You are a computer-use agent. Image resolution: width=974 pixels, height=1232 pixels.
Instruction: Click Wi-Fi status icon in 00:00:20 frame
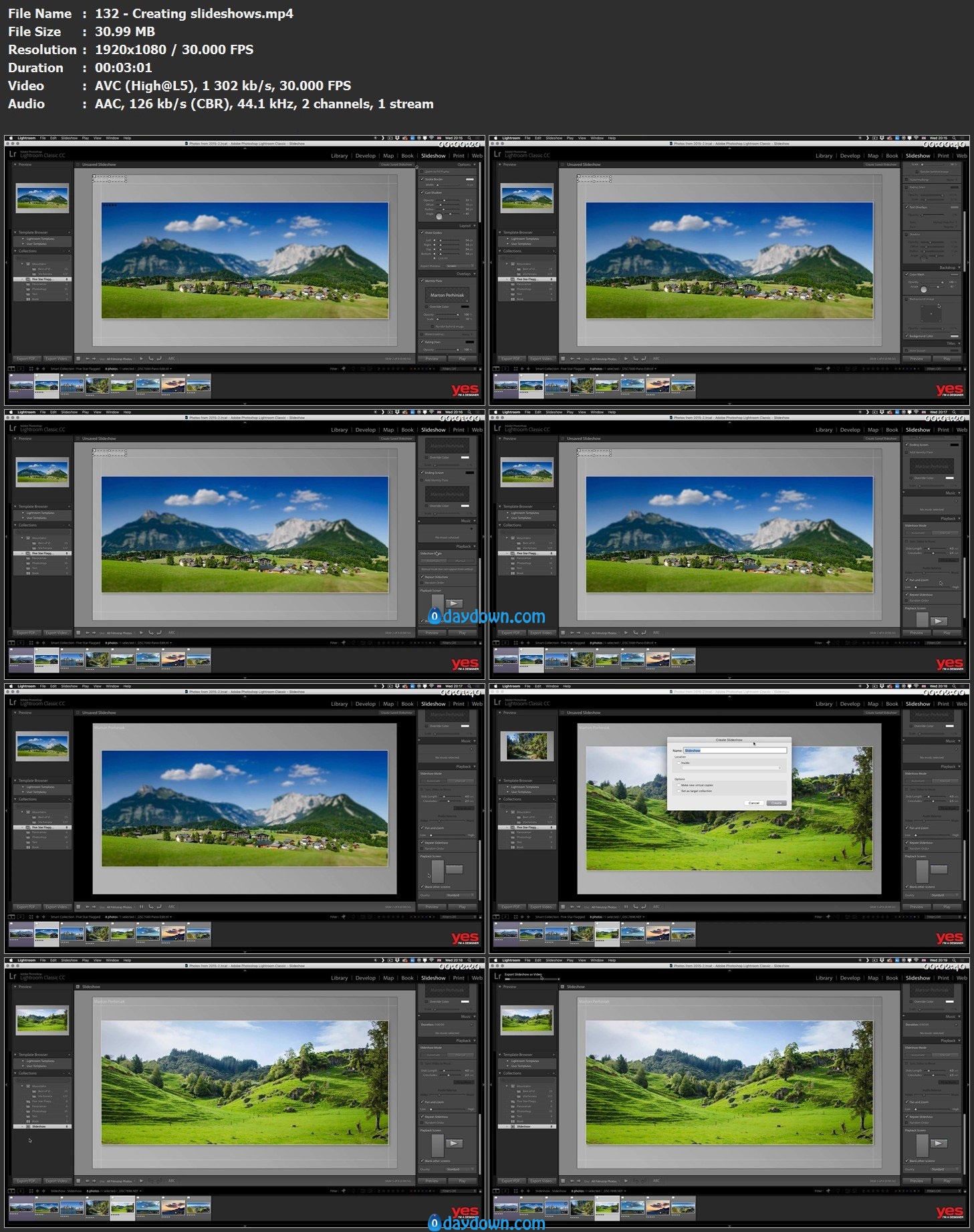coord(431,138)
